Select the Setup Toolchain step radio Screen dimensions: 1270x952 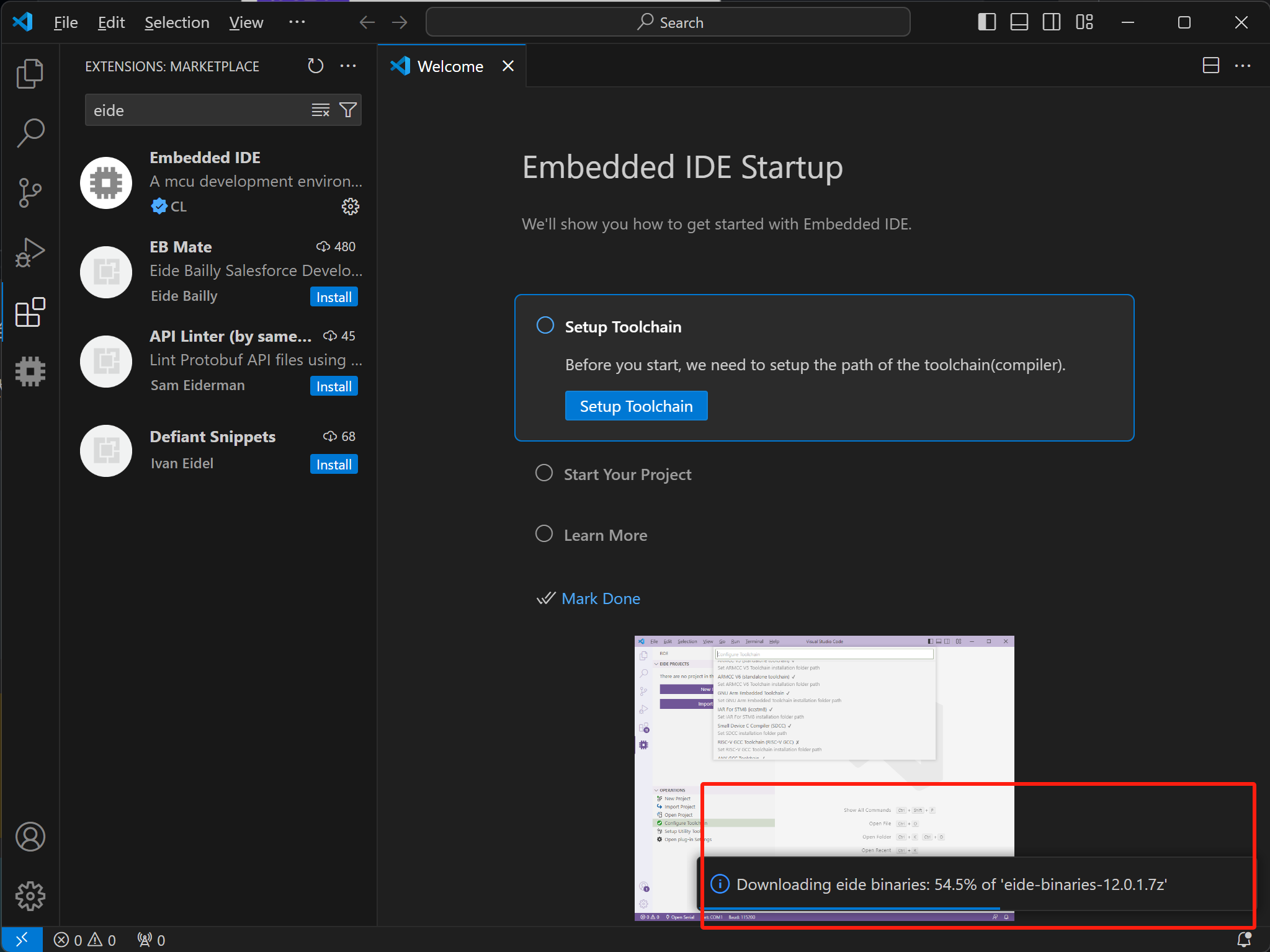545,326
